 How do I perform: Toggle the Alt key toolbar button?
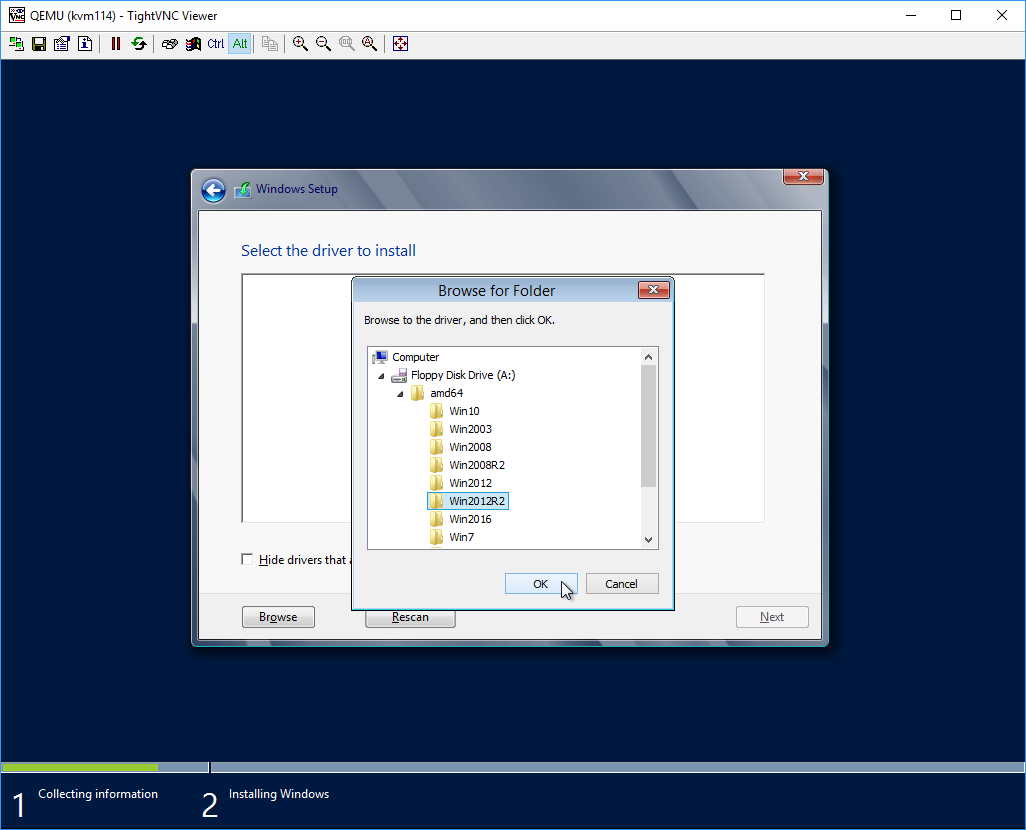[x=240, y=44]
